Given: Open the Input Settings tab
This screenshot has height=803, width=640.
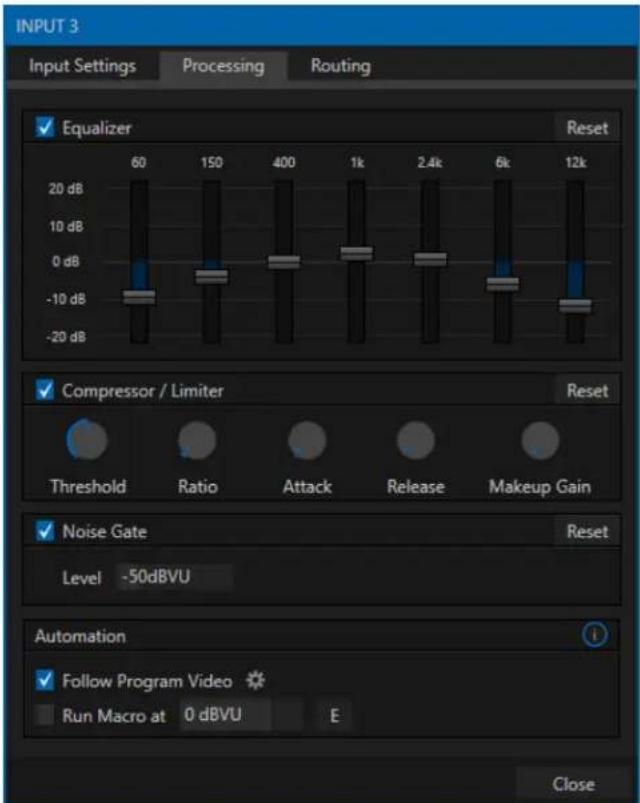Looking at the screenshot, I should (82, 66).
